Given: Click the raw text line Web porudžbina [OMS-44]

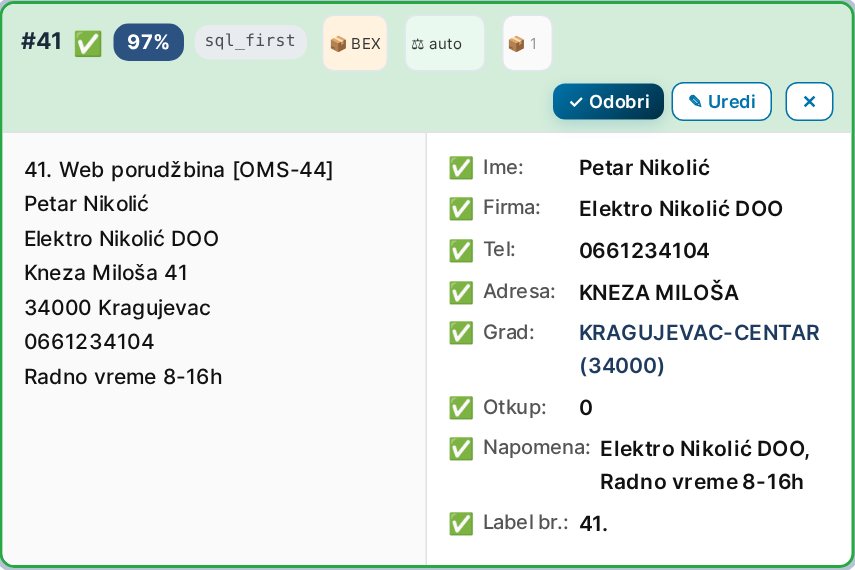Looking at the screenshot, I should tap(178, 170).
